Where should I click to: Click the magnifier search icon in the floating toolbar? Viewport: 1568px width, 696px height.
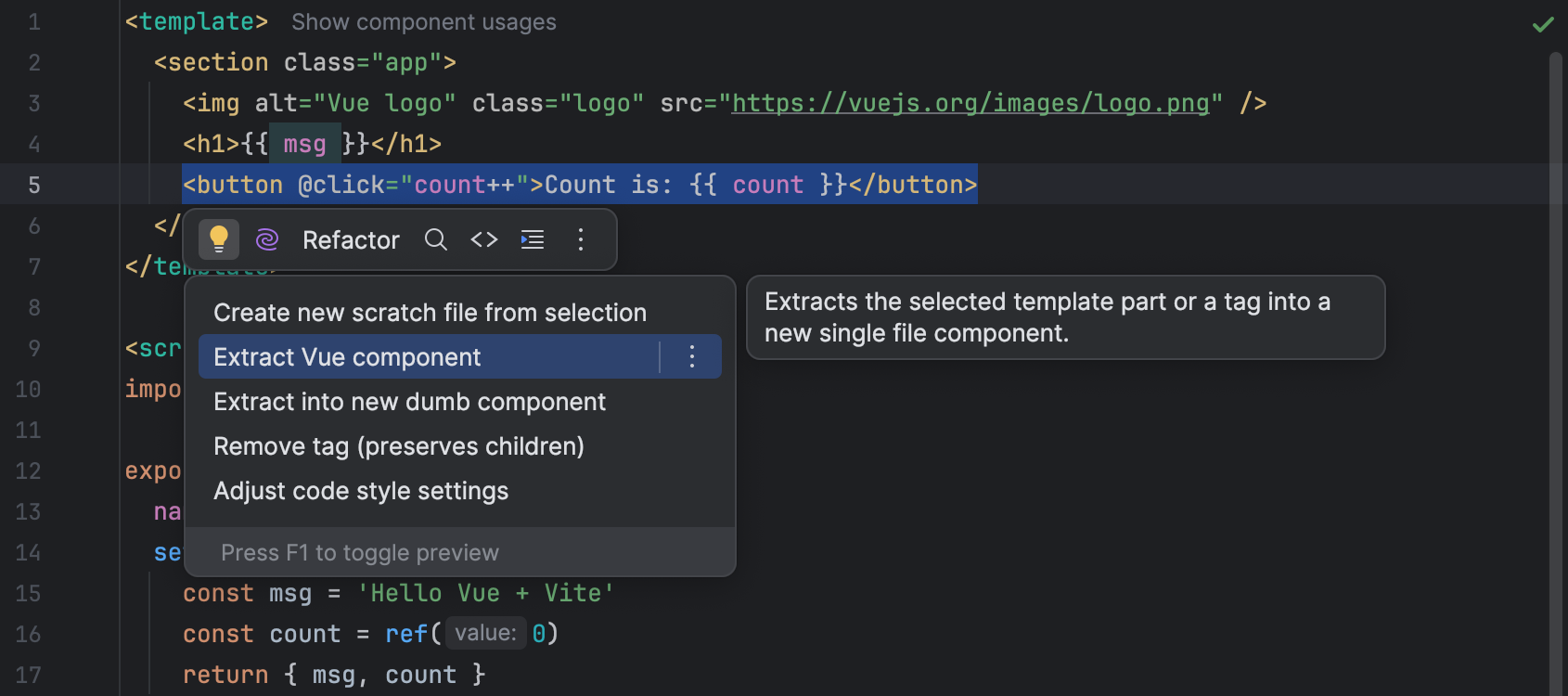436,239
